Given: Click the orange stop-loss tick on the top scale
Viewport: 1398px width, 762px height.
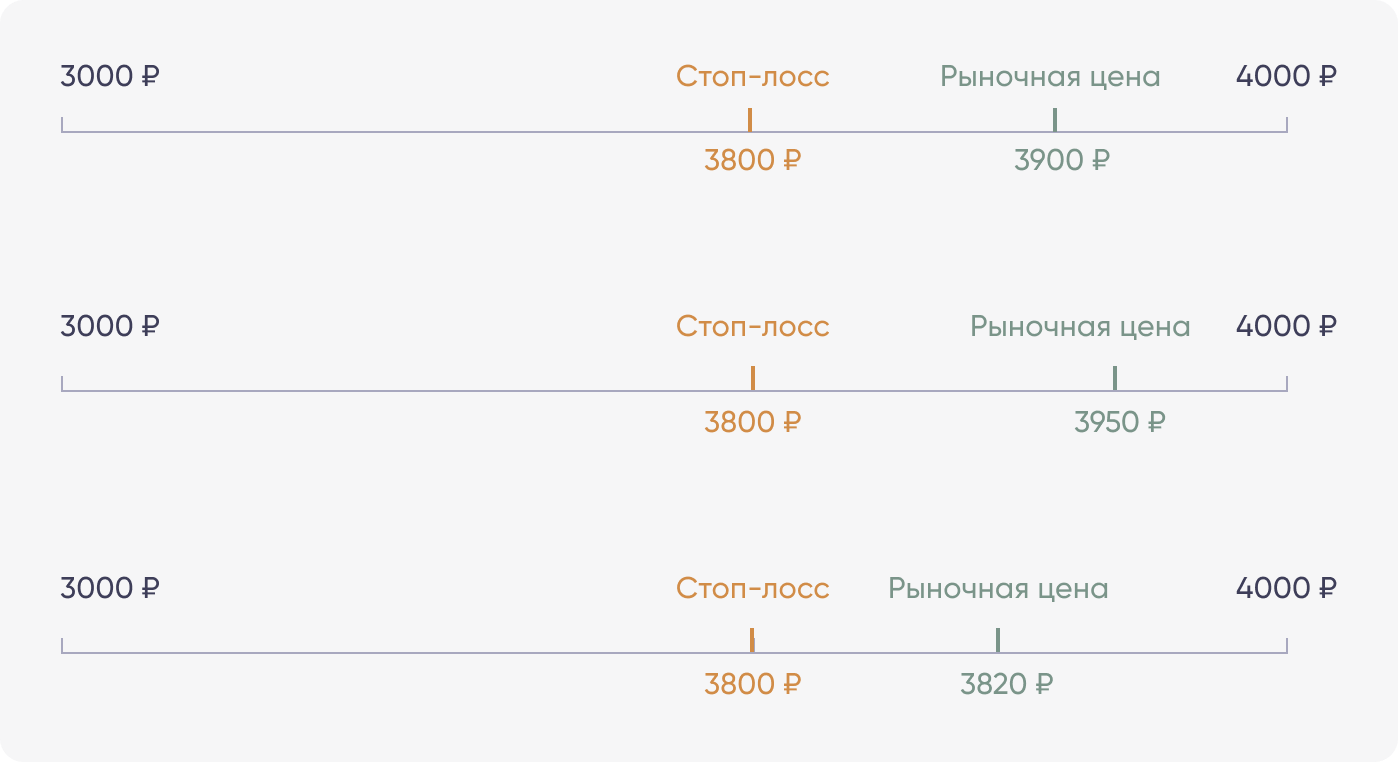Looking at the screenshot, I should [750, 120].
